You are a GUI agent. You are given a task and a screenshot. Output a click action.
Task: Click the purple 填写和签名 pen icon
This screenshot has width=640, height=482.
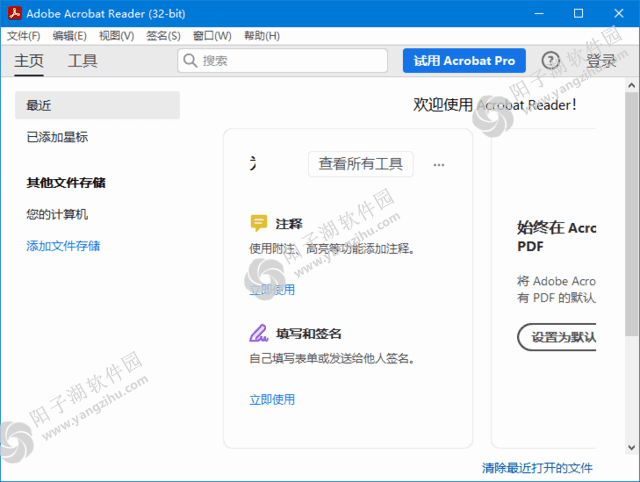point(258,333)
